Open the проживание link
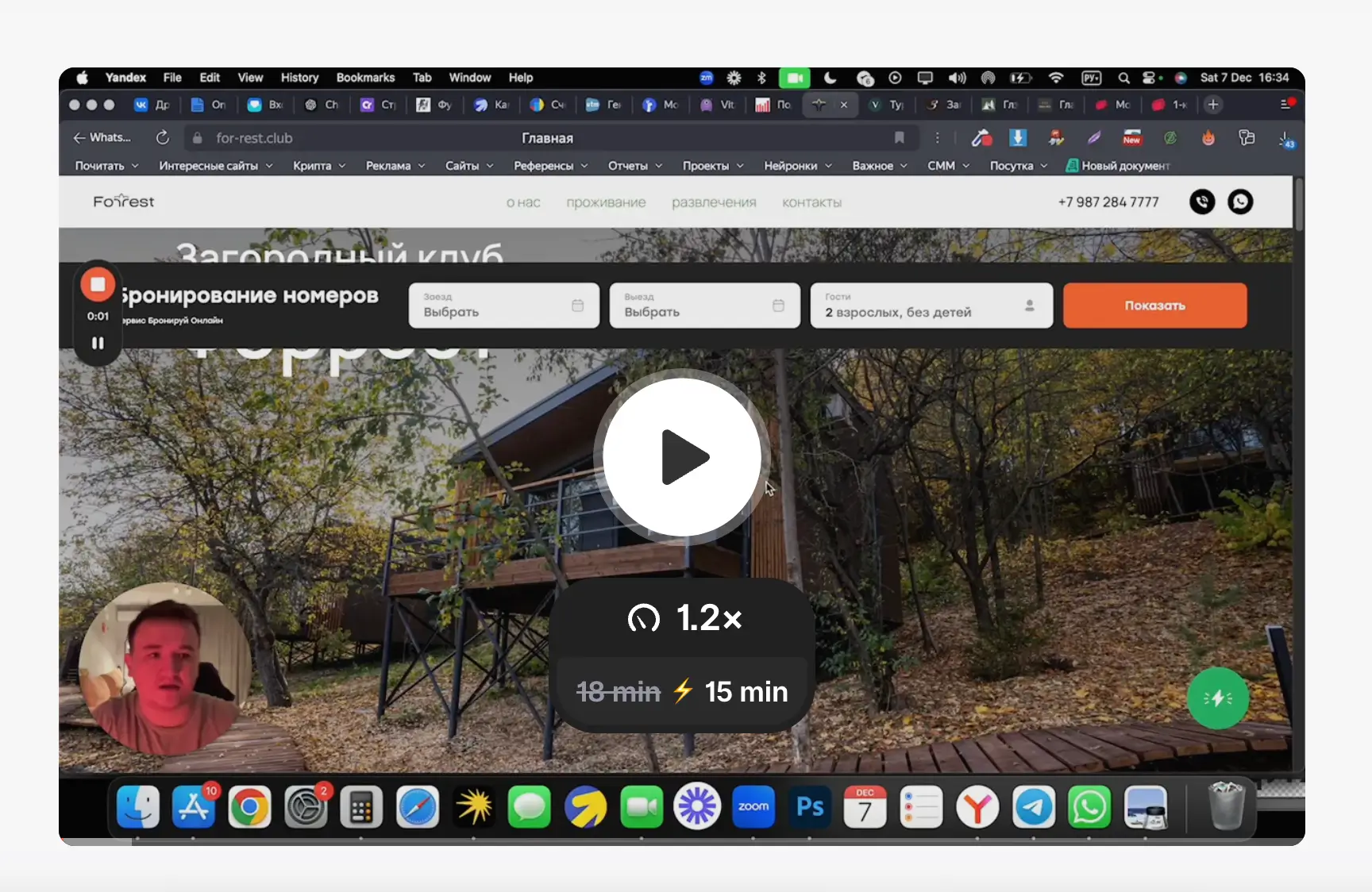 606,202
